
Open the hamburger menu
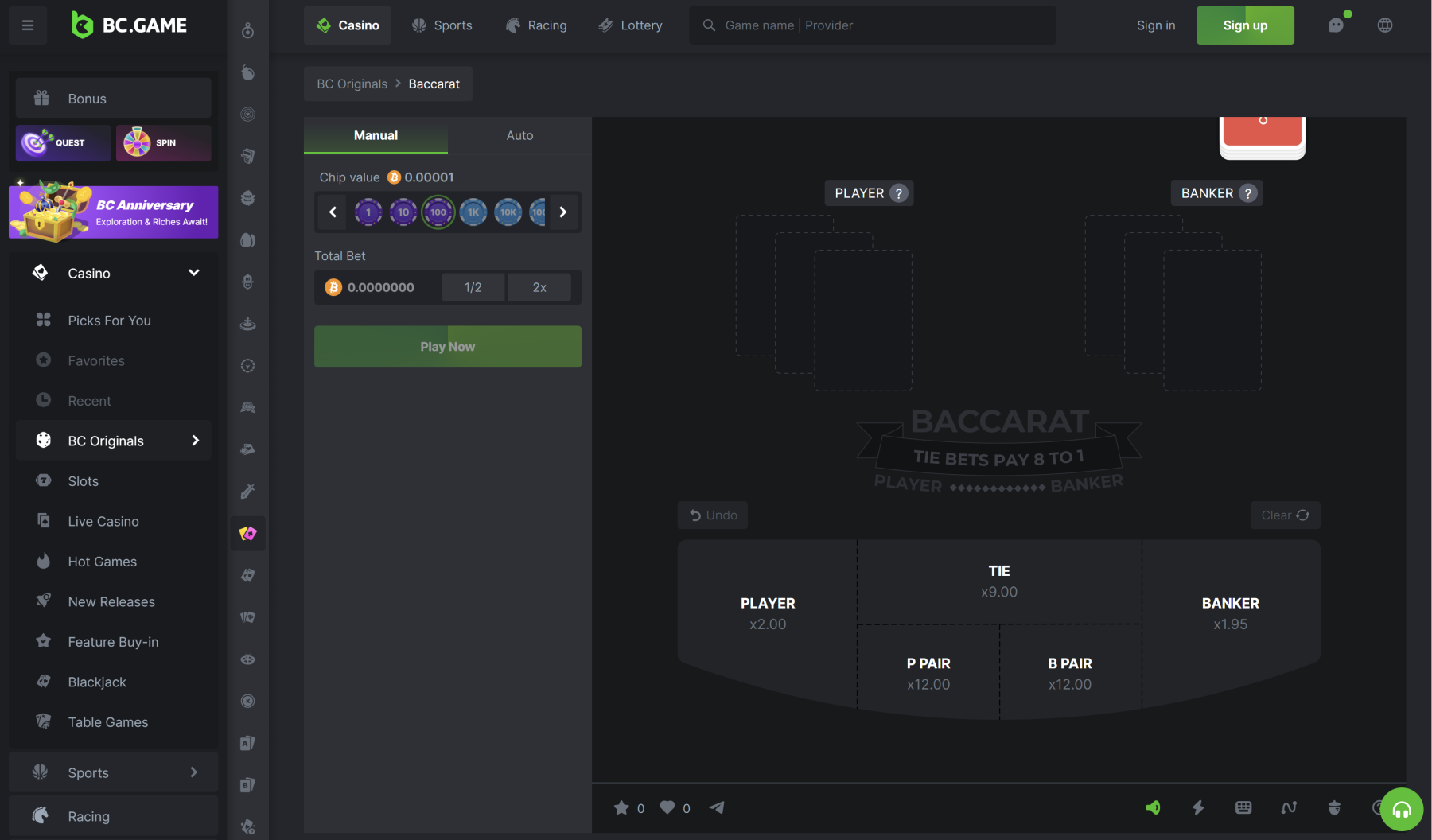coord(28,25)
